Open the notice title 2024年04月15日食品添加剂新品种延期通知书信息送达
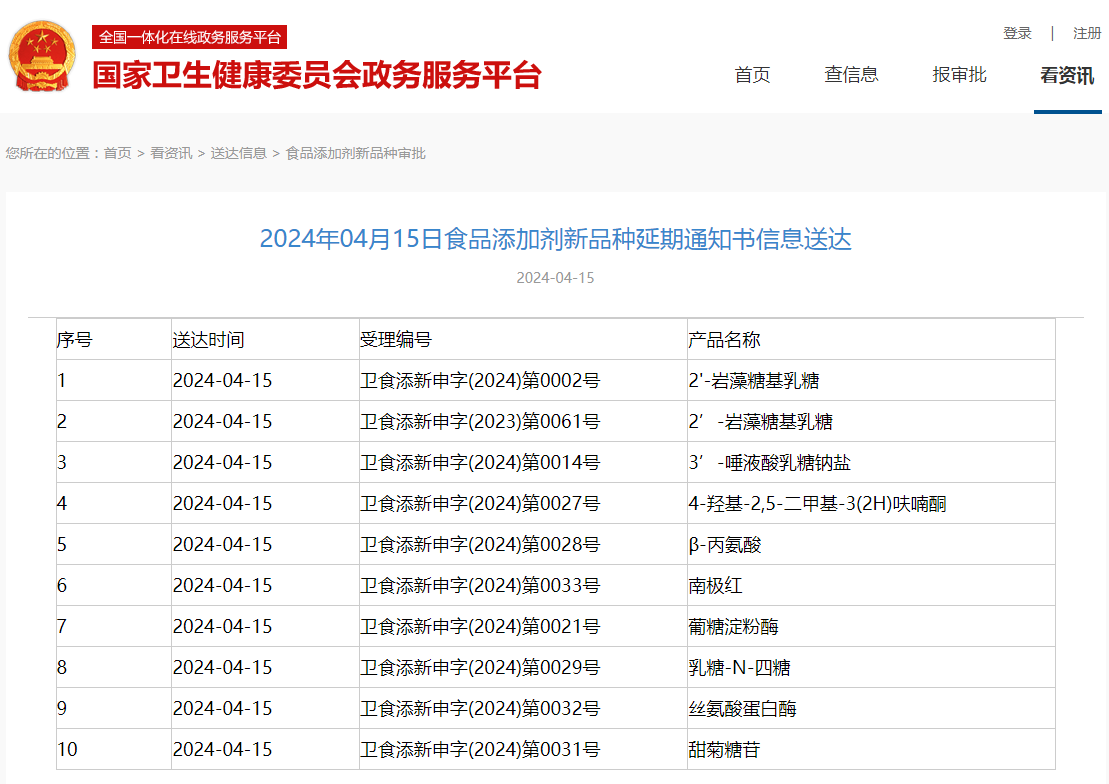Screen dimensions: 1109x784 click(556, 240)
